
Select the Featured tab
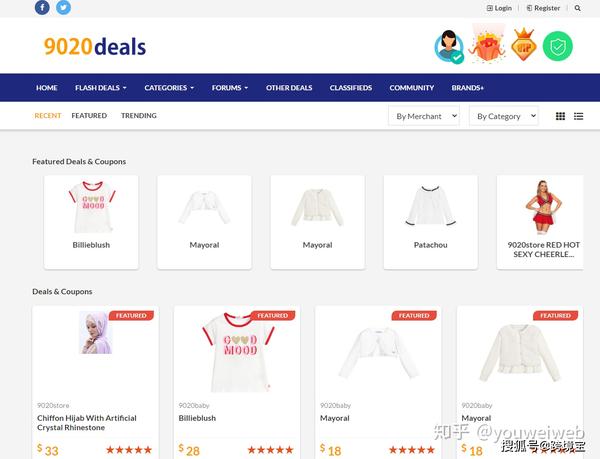point(89,116)
